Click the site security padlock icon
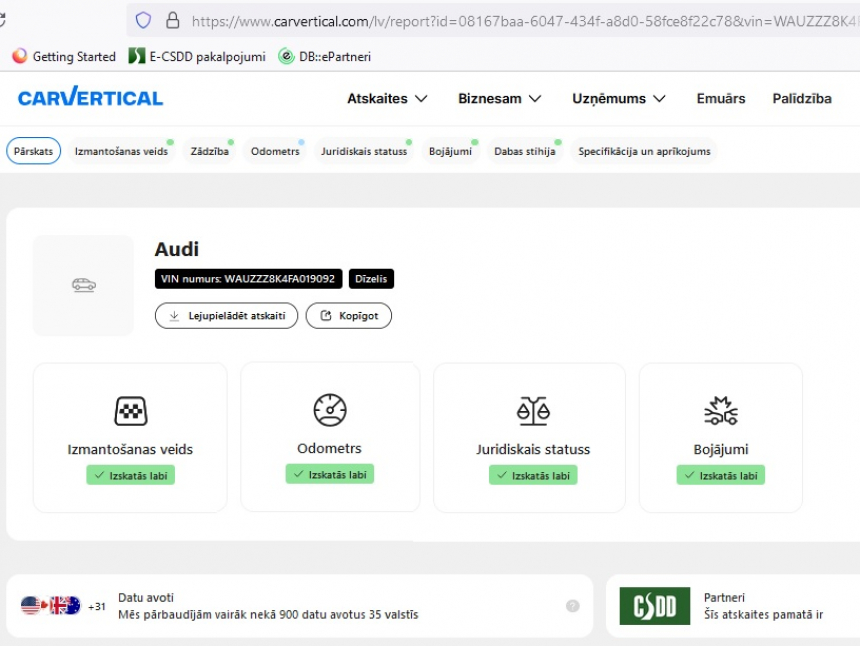Viewport: 860px width, 646px height. click(173, 21)
